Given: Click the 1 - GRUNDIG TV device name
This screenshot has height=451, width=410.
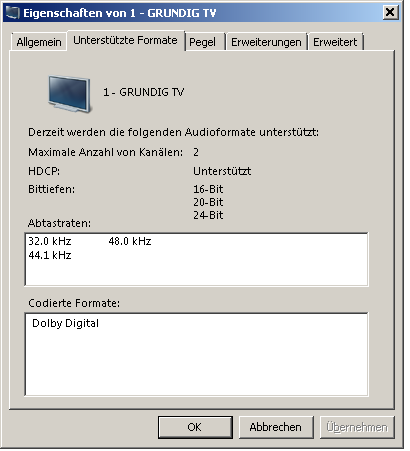Looking at the screenshot, I should (x=143, y=92).
